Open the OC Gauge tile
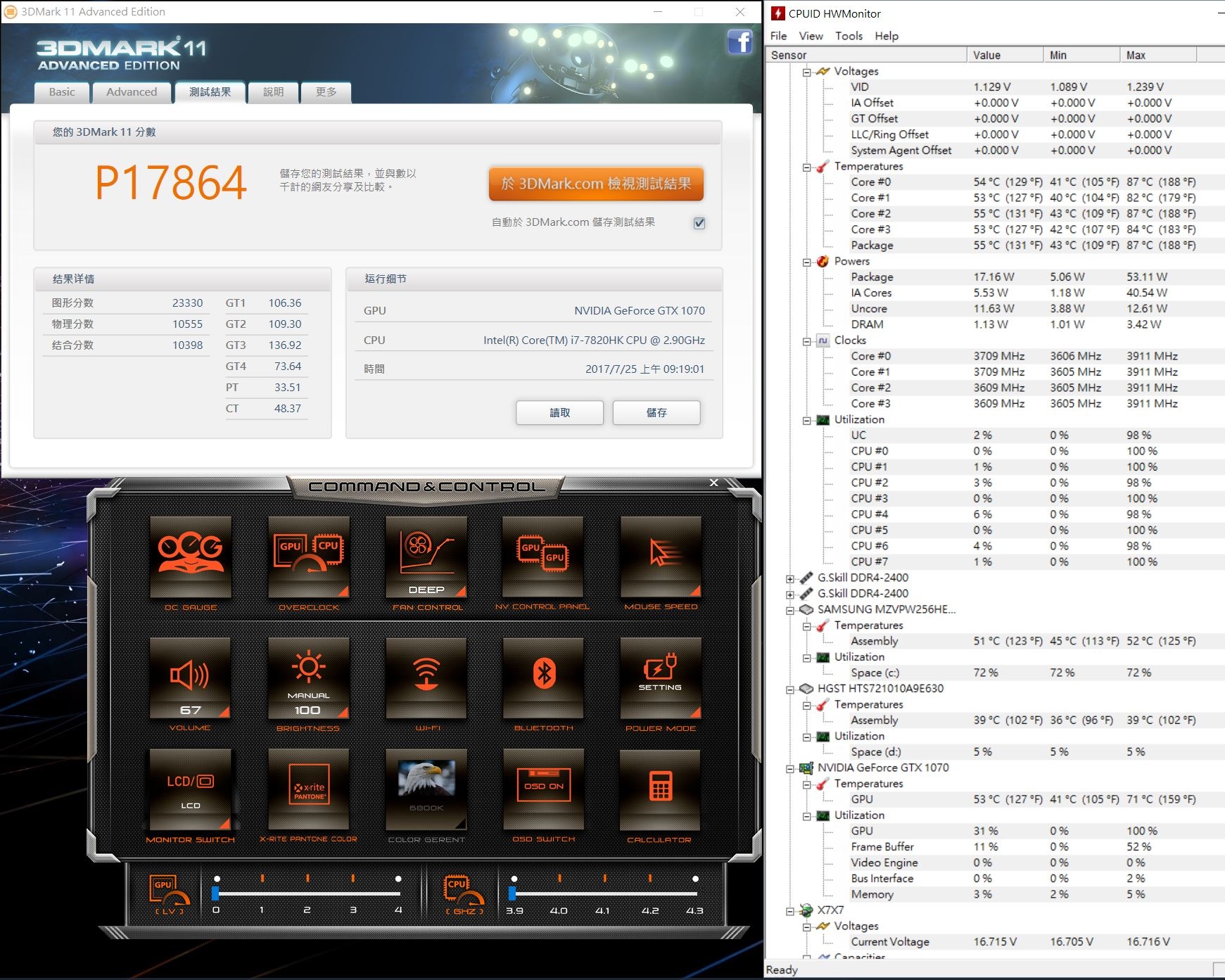Screen dimensions: 1225x980 [191, 557]
